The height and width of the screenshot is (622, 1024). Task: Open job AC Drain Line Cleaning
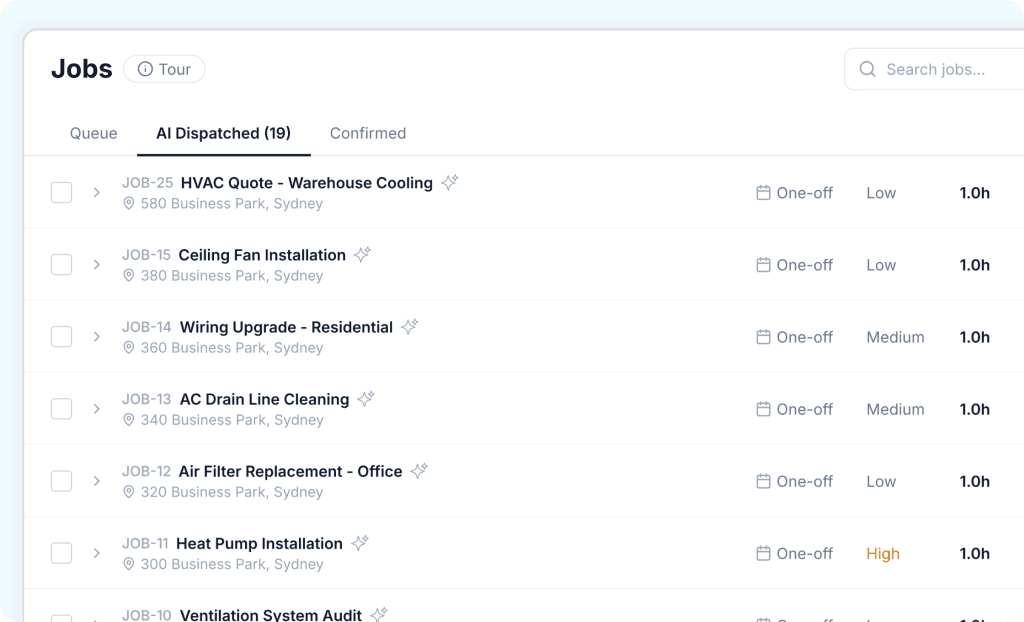tap(264, 399)
